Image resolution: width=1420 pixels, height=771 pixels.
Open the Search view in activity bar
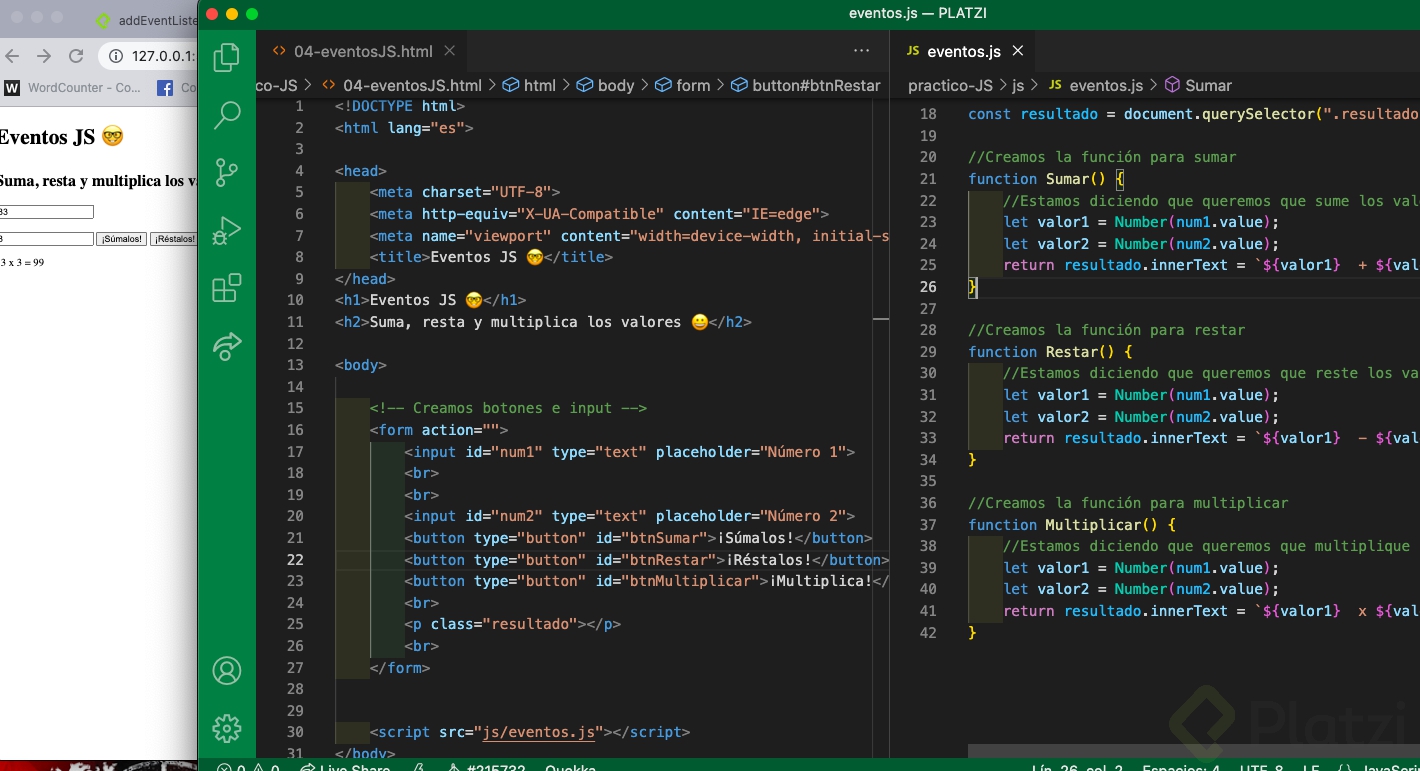[x=227, y=115]
